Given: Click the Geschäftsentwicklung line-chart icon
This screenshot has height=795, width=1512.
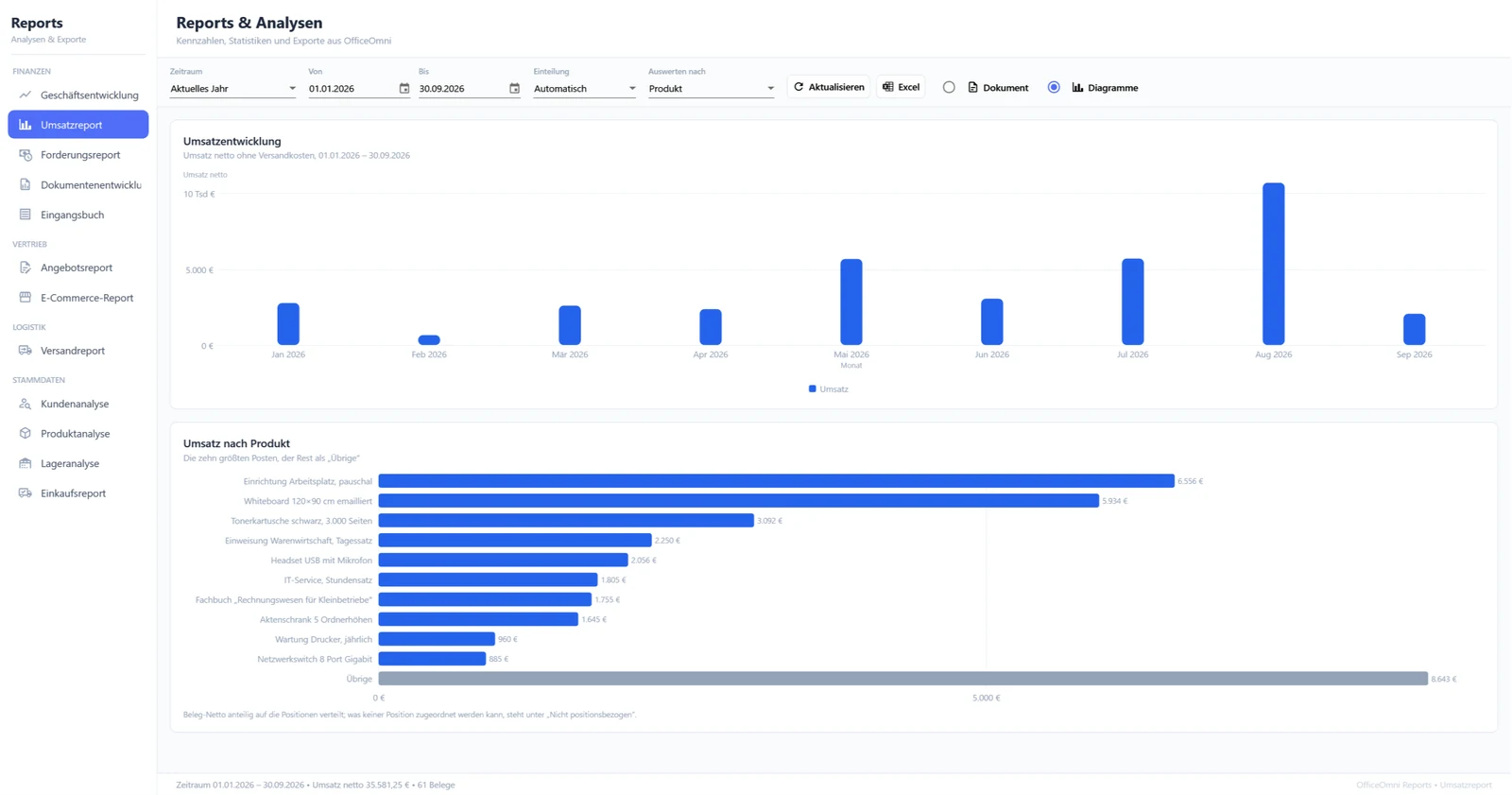Looking at the screenshot, I should coord(26,95).
